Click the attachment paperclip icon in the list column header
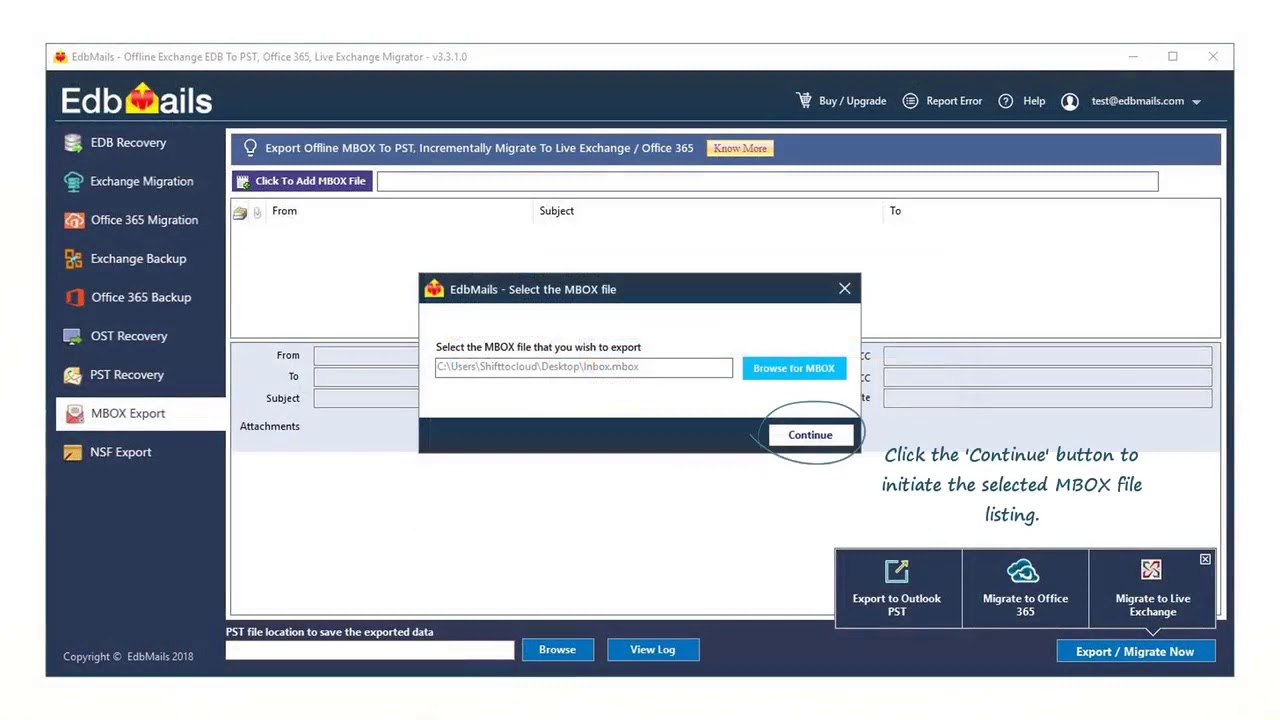This screenshot has width=1280, height=720. tap(257, 212)
